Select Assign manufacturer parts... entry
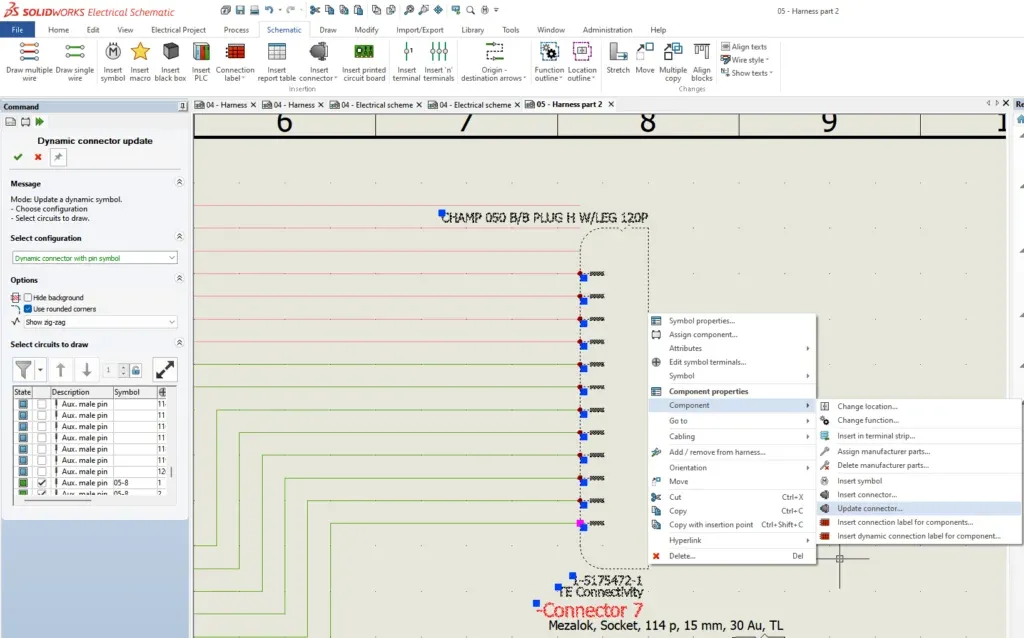The image size is (1024, 638). [x=919, y=451]
